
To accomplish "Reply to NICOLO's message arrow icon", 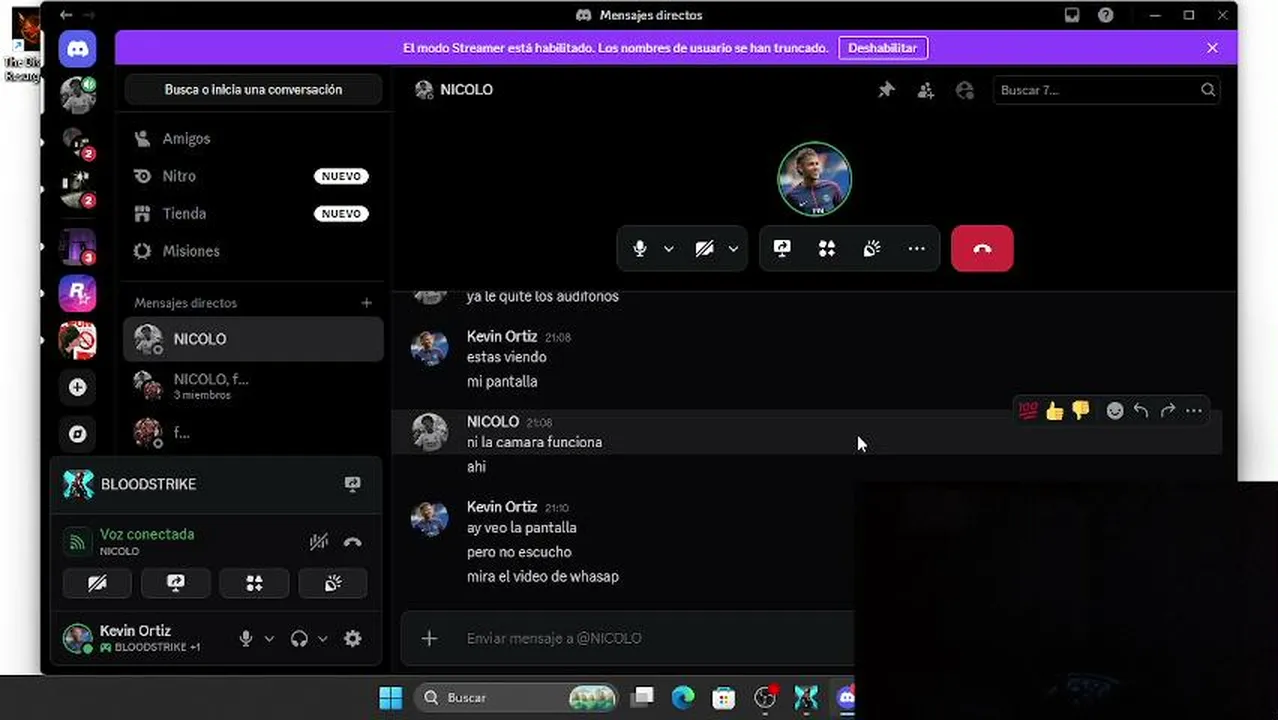I will 1141,410.
